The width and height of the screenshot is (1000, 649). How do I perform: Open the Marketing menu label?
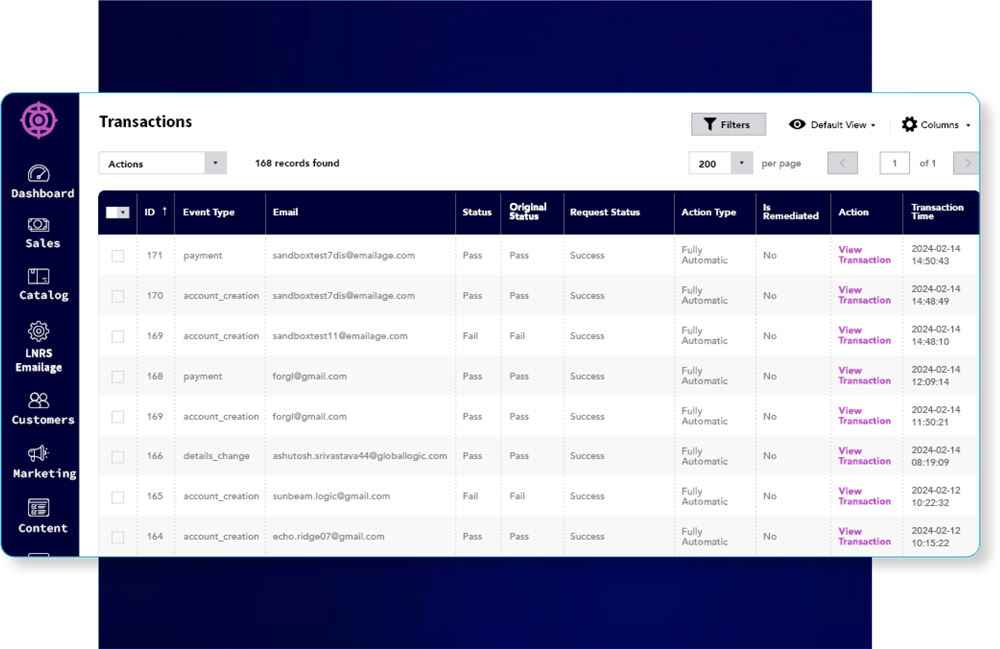45,473
